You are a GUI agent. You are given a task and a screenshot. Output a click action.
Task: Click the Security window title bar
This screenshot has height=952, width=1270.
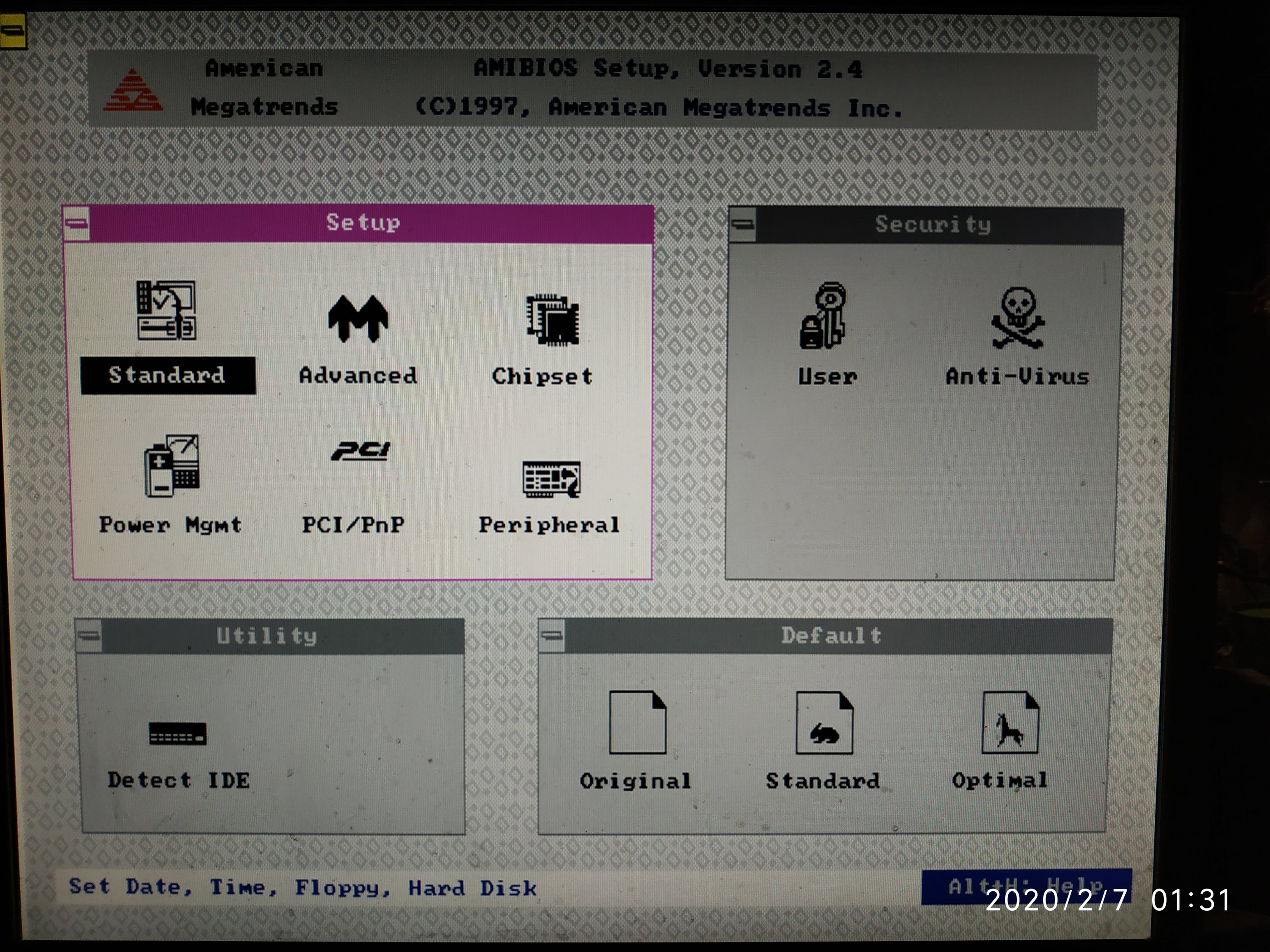click(x=933, y=225)
